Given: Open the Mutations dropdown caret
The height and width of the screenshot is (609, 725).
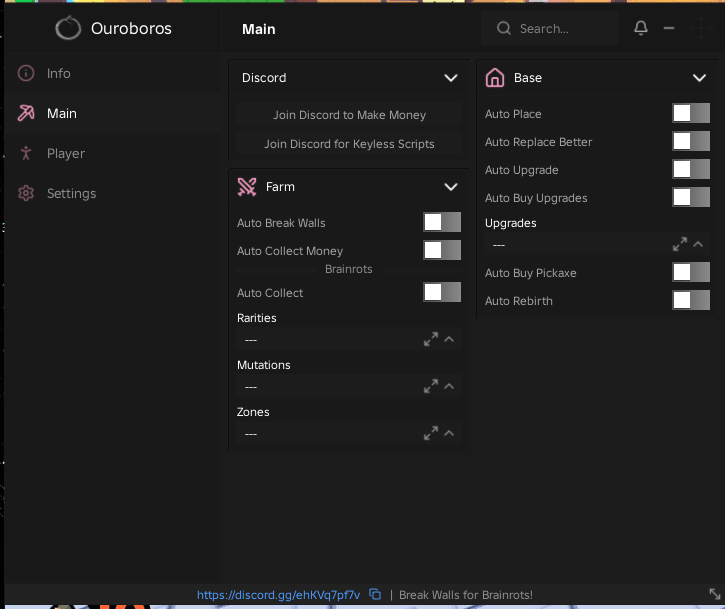Looking at the screenshot, I should coord(449,386).
